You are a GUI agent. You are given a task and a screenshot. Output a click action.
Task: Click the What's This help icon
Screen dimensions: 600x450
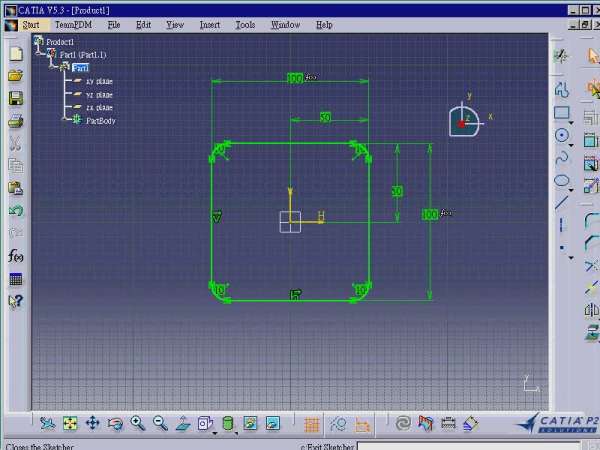point(16,302)
